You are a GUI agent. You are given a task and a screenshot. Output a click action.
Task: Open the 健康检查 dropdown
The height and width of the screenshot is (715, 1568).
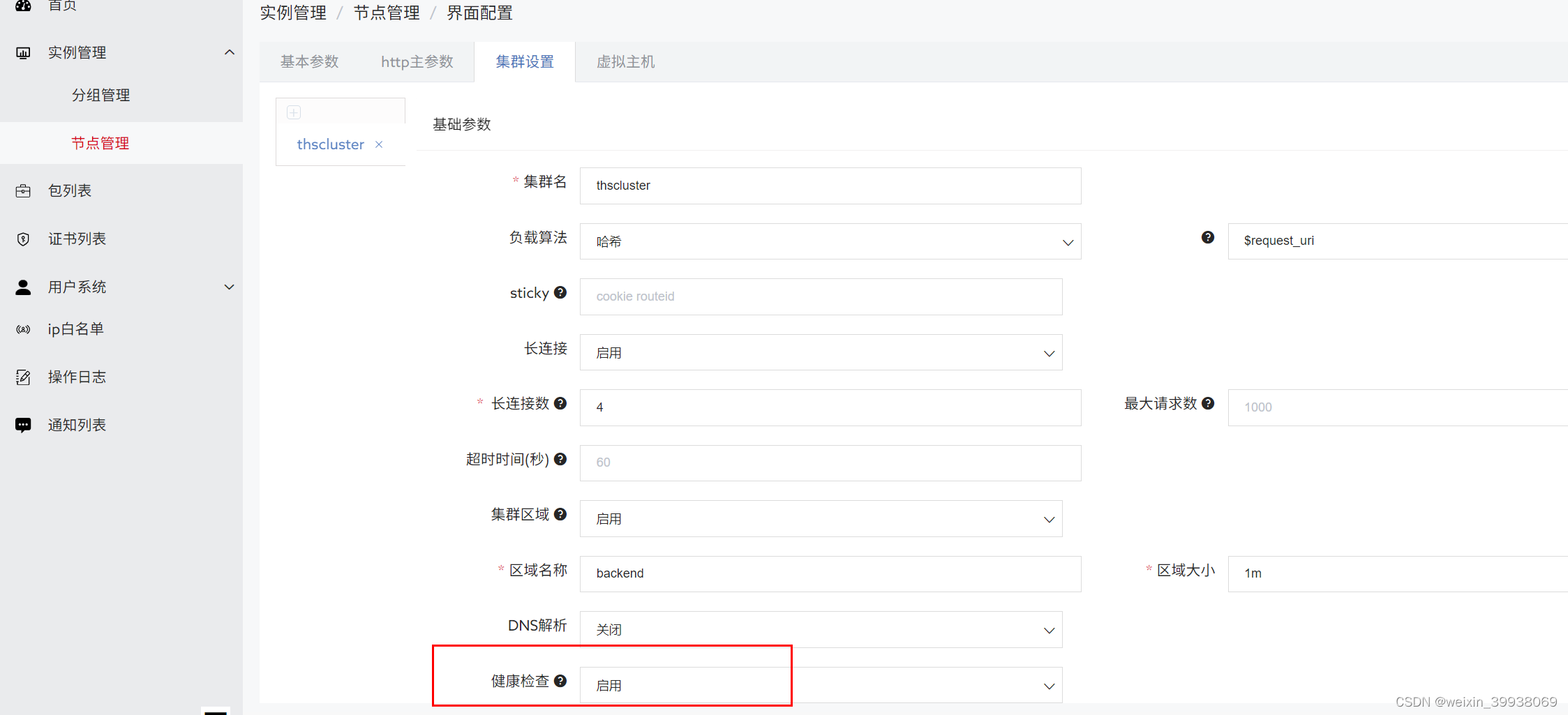point(821,685)
